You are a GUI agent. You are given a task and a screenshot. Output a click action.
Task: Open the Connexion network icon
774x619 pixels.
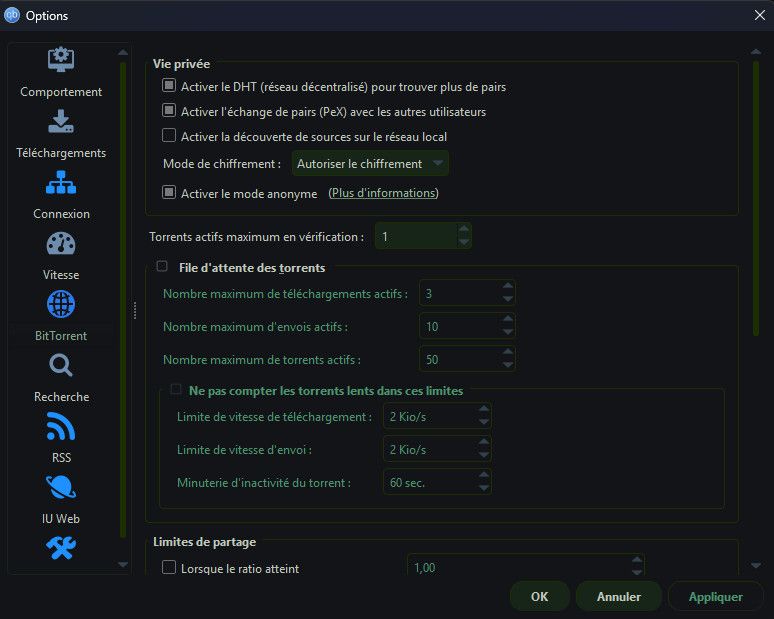pyautogui.click(x=61, y=182)
